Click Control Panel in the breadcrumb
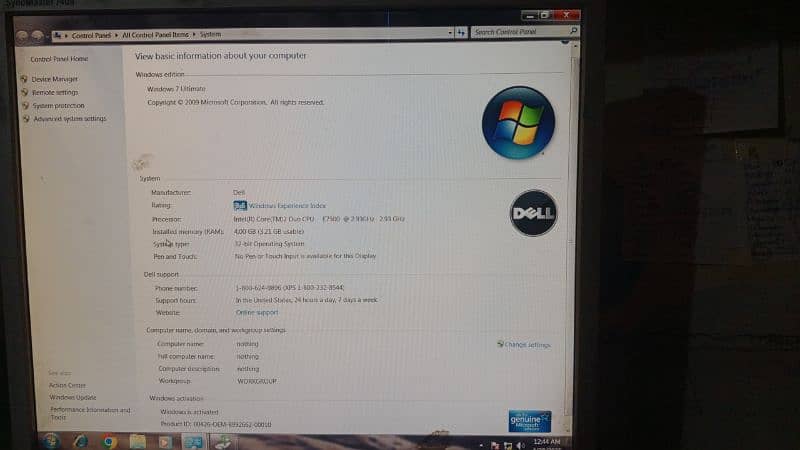Viewport: 800px width, 450px height. tap(91, 35)
